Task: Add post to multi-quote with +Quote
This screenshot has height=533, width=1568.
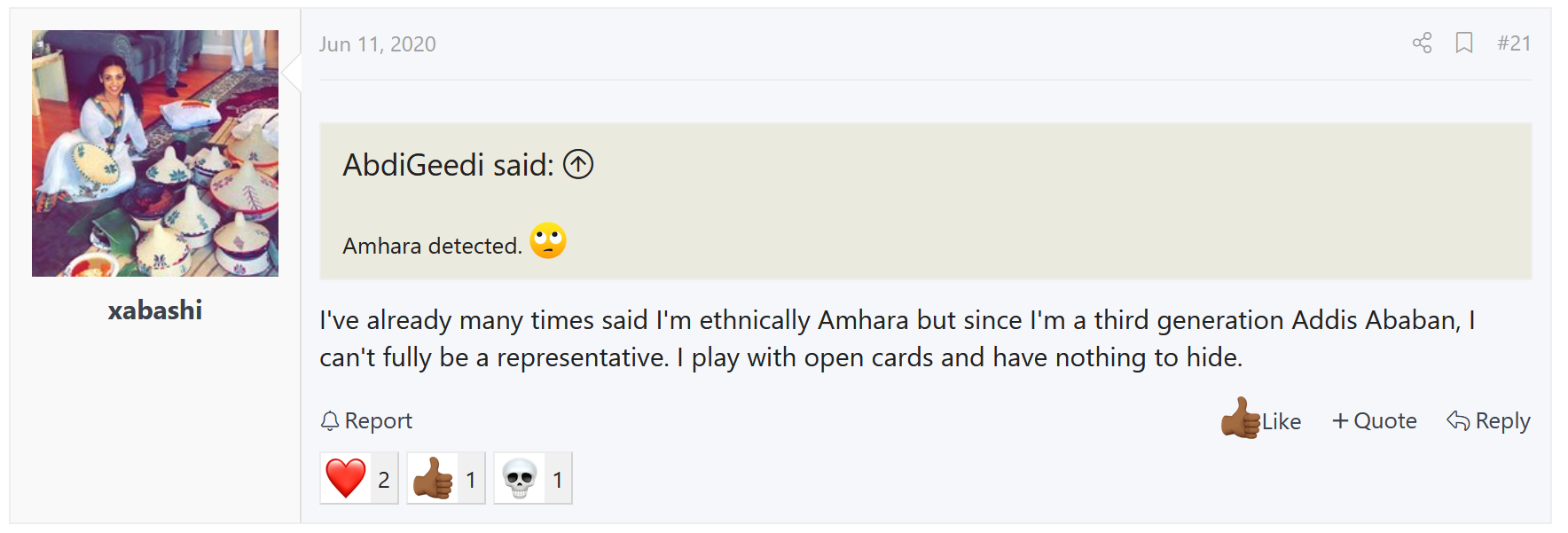Action: 1374,420
